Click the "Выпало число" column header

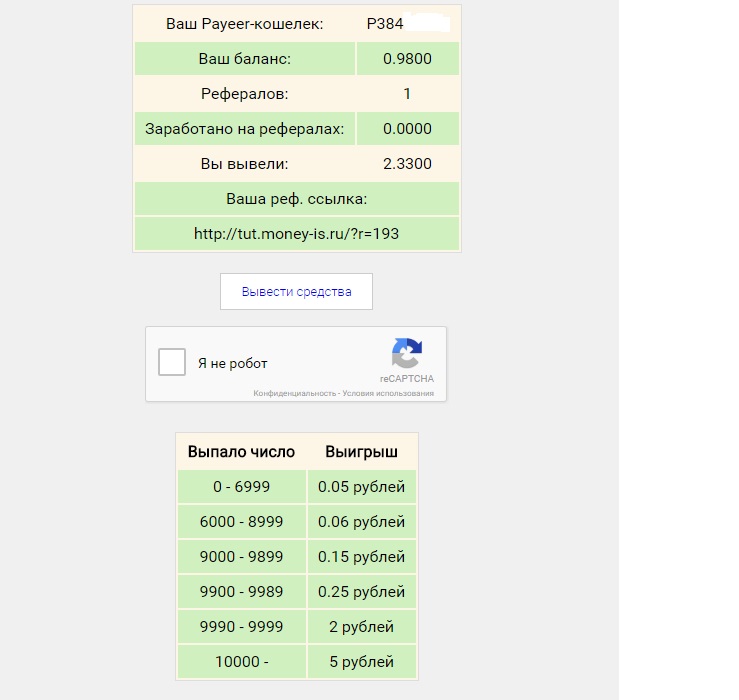click(x=242, y=452)
